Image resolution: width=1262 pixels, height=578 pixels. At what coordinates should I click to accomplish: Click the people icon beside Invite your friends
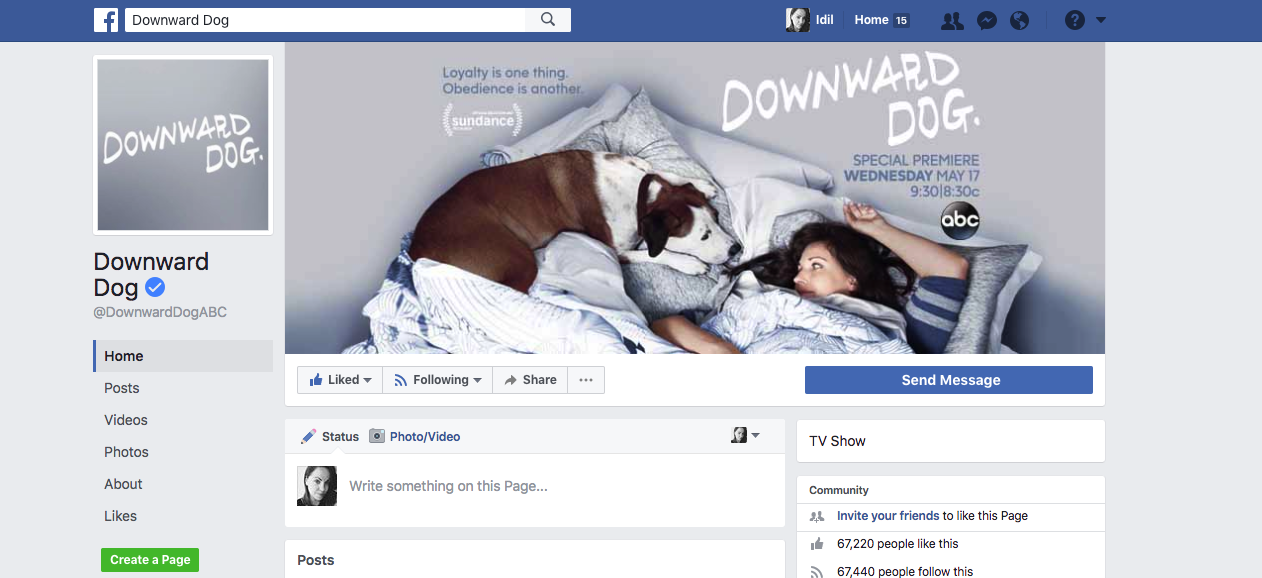[x=817, y=516]
